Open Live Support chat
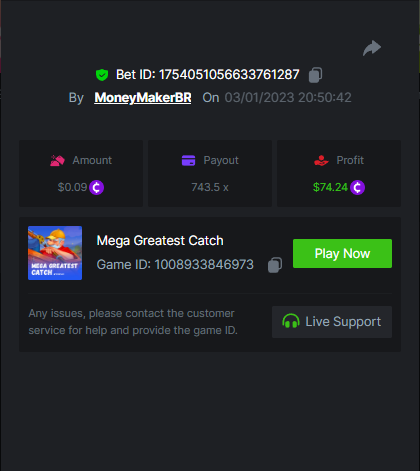Screen dimensions: 420x471 (x=332, y=322)
